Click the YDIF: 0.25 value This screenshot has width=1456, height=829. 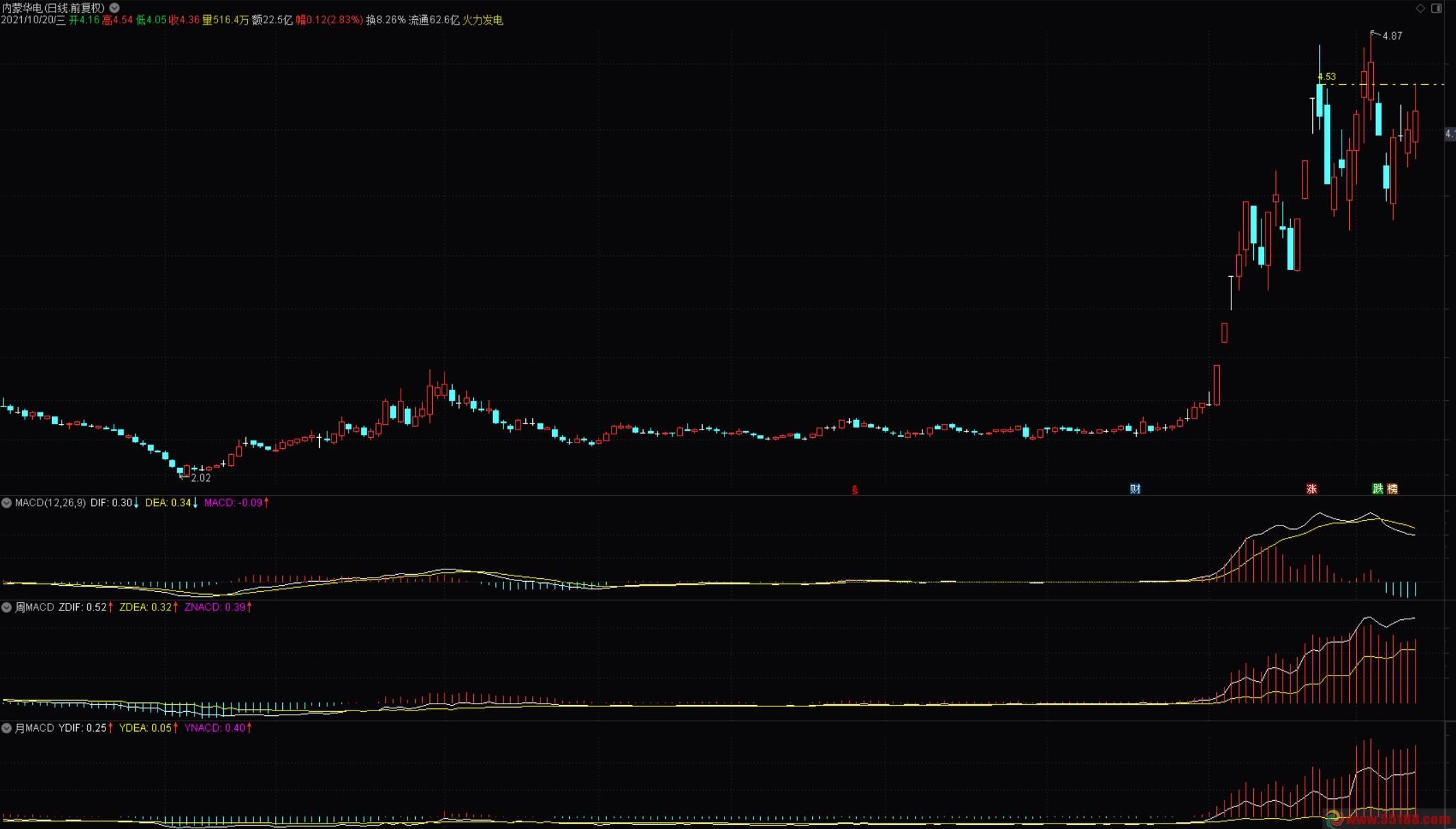(82, 728)
